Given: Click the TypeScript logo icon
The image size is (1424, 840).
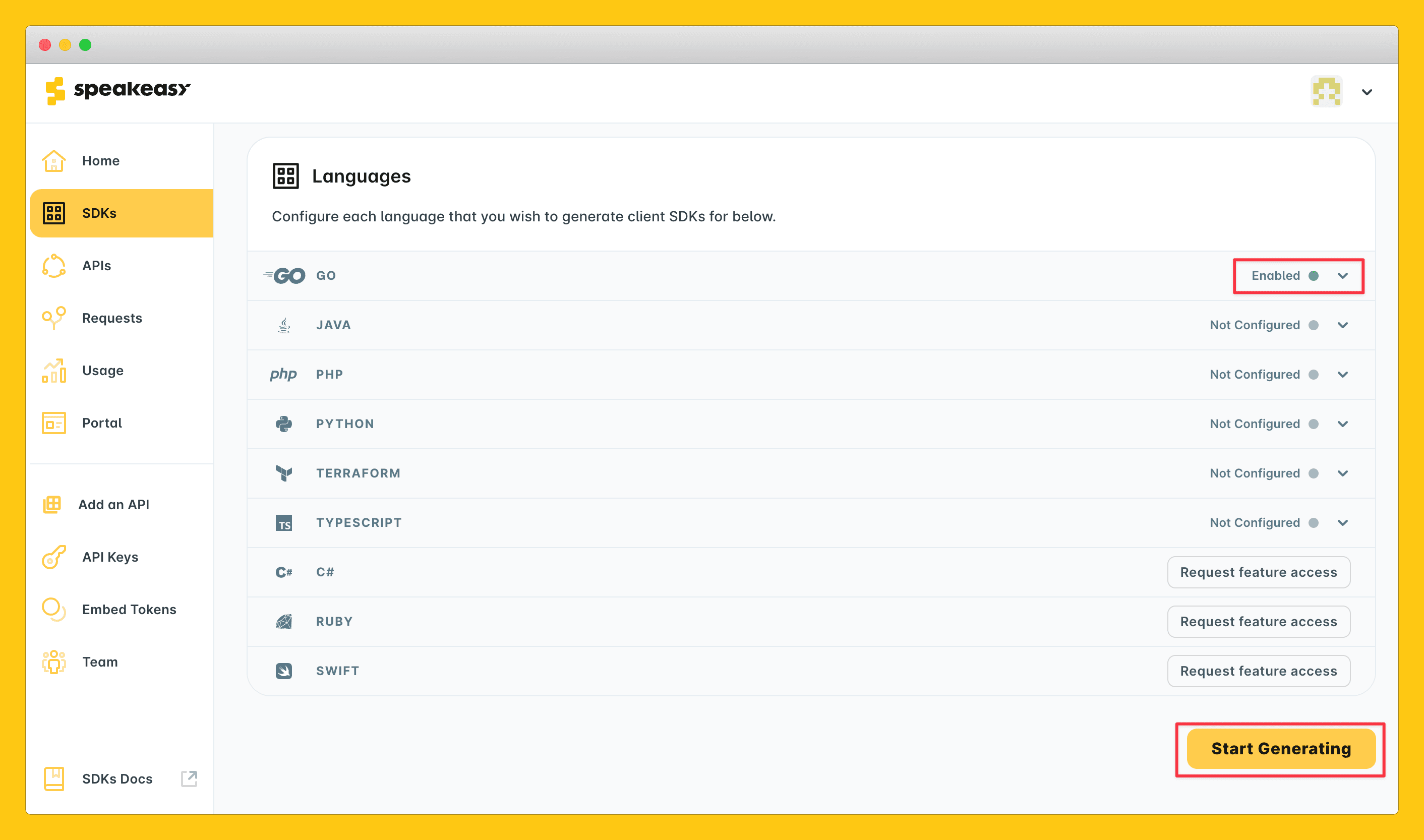Looking at the screenshot, I should 284,523.
